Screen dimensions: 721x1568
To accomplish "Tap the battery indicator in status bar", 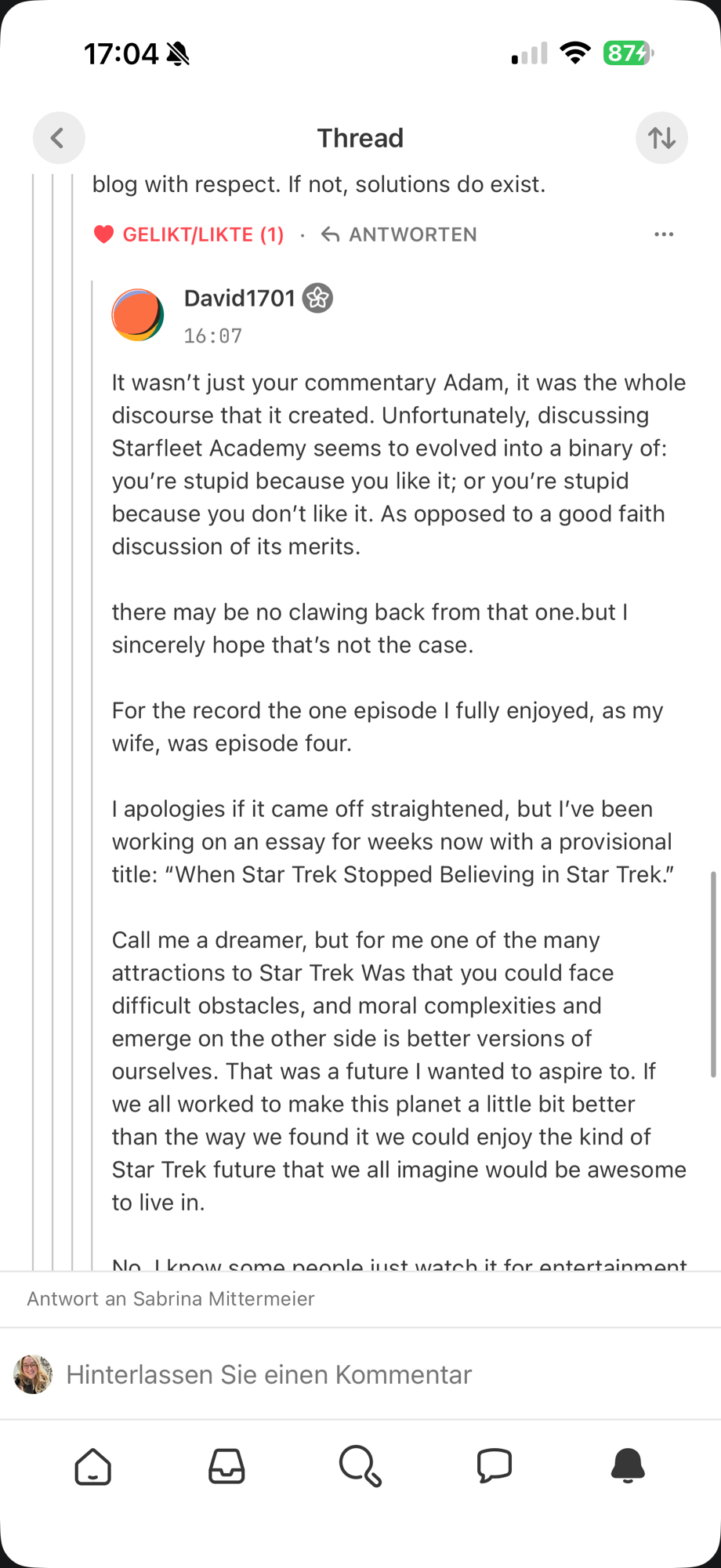I will (628, 53).
